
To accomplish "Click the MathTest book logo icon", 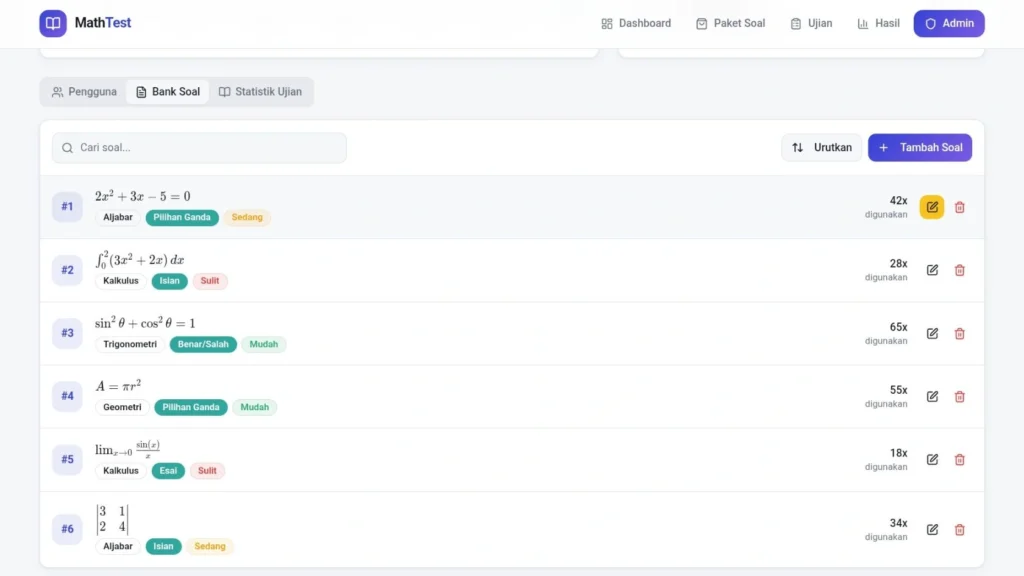I will (x=53, y=24).
